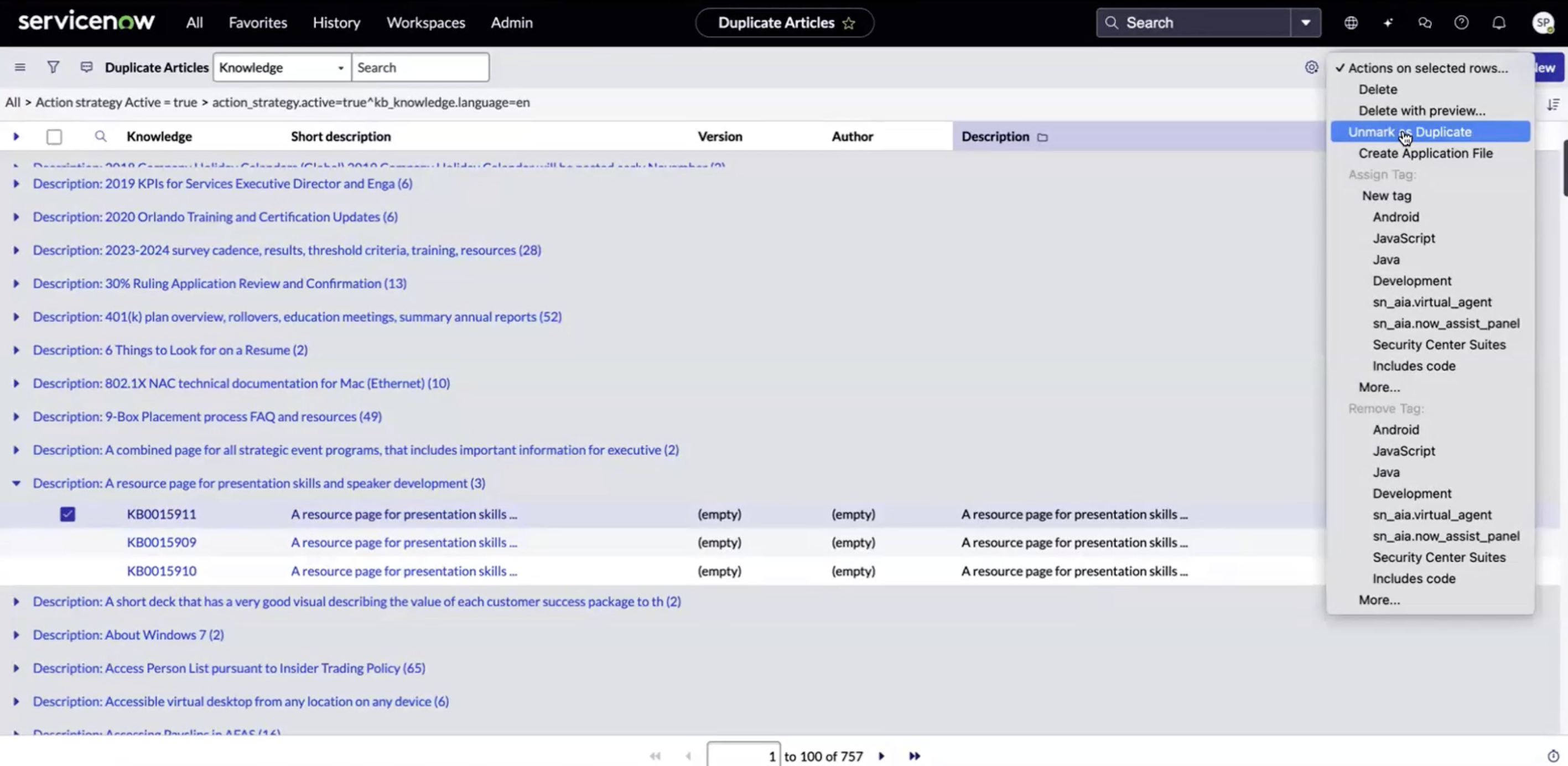The width and height of the screenshot is (1568, 766).
Task: Open the notifications bell icon
Action: click(1499, 23)
